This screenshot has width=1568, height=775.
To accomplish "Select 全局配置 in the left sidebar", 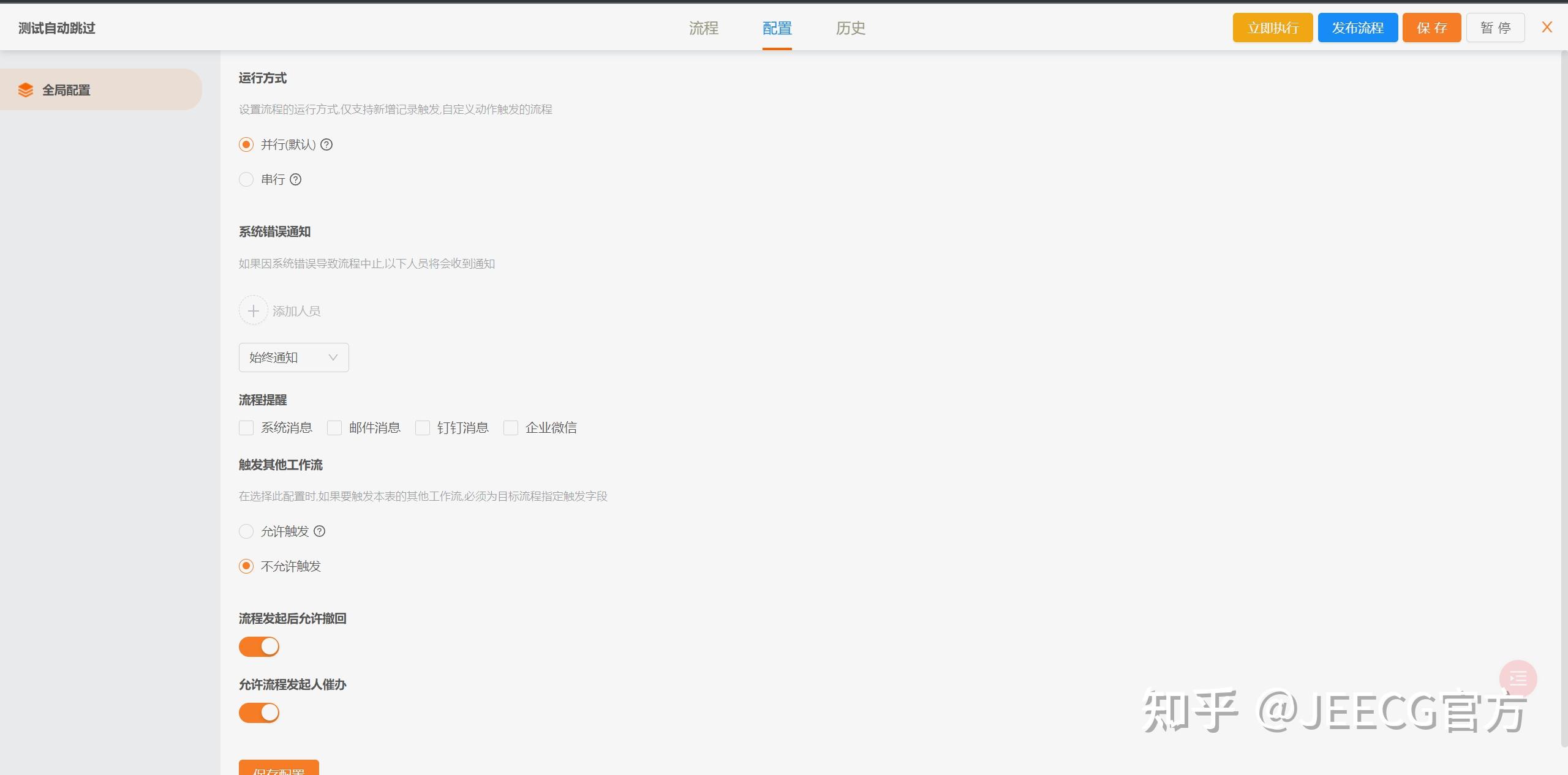I will tap(66, 89).
